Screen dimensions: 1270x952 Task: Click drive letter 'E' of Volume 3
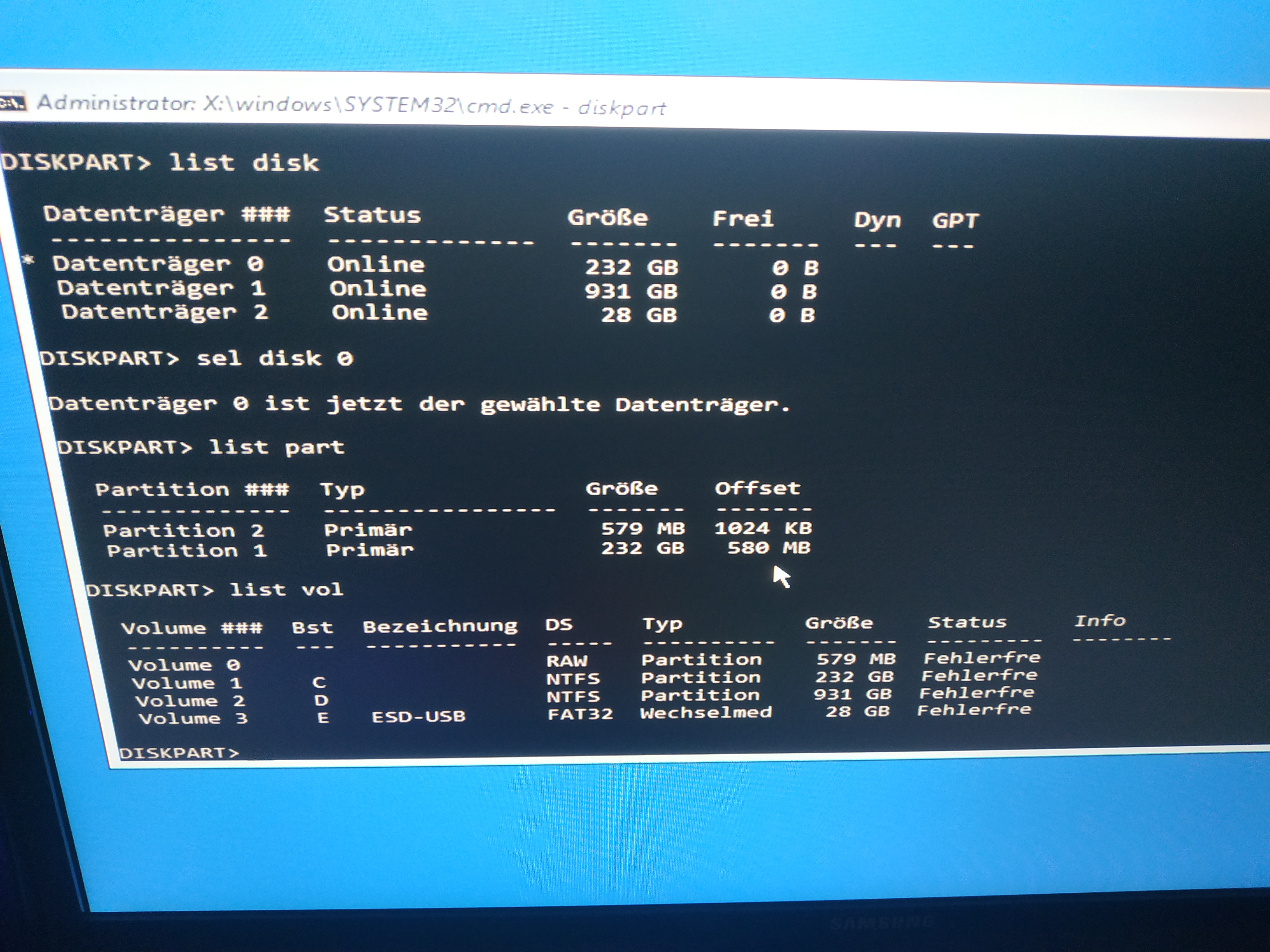point(323,717)
